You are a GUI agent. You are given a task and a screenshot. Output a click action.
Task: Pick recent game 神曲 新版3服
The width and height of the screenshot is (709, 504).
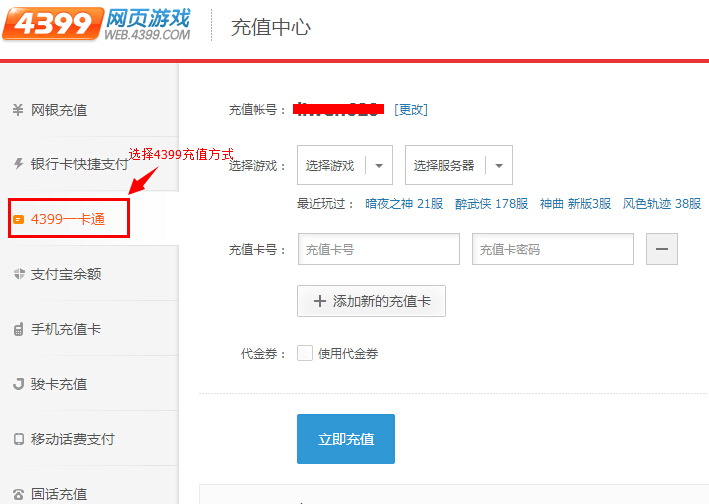coord(575,204)
